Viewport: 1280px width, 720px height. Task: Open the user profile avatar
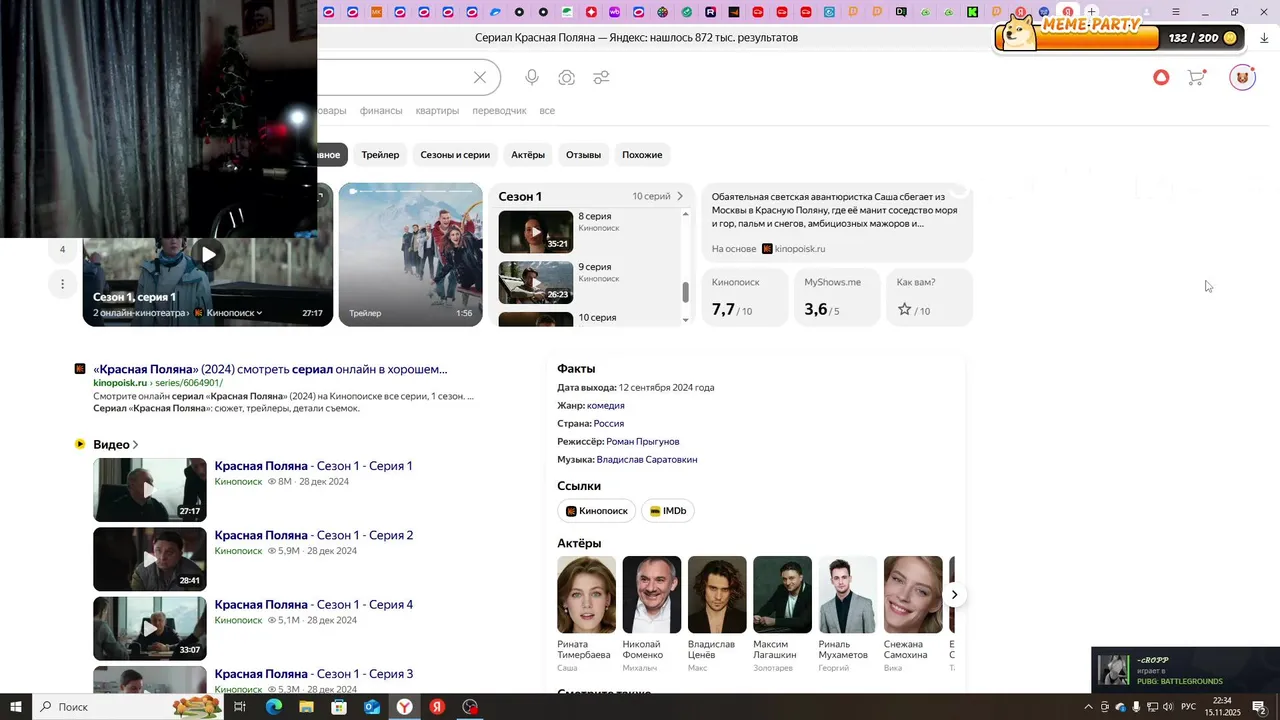pyautogui.click(x=1242, y=77)
